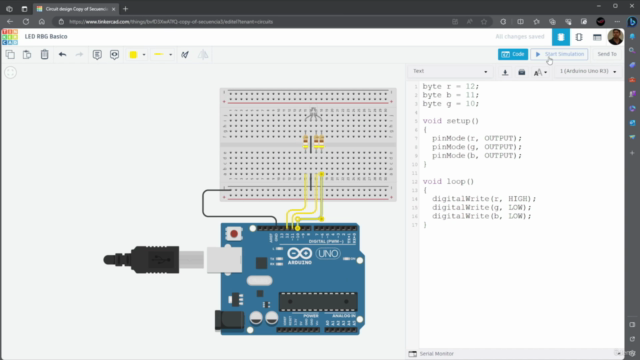Image resolution: width=640 pixels, height=360 pixels.
Task: Click the Rotate component icon
Action: (185, 54)
